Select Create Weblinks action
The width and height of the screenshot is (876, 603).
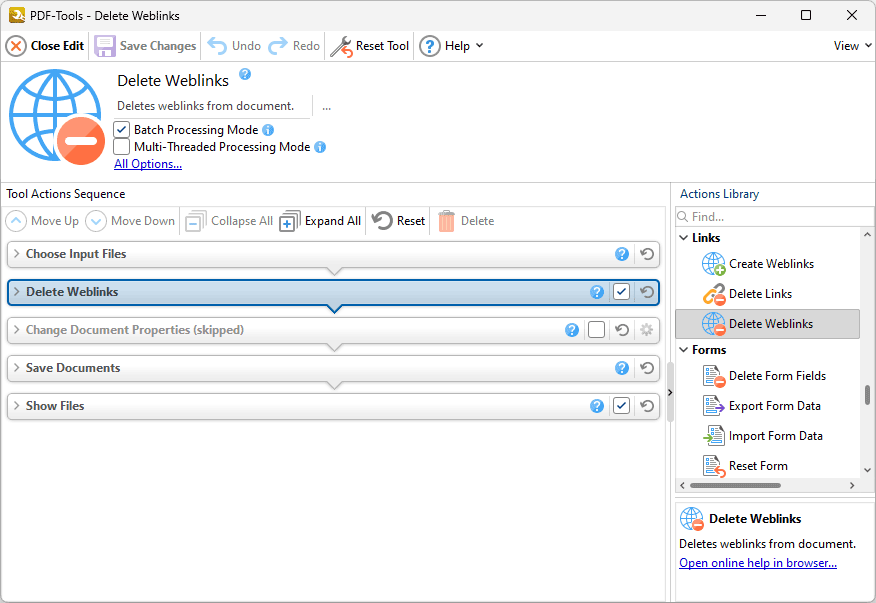coord(767,264)
